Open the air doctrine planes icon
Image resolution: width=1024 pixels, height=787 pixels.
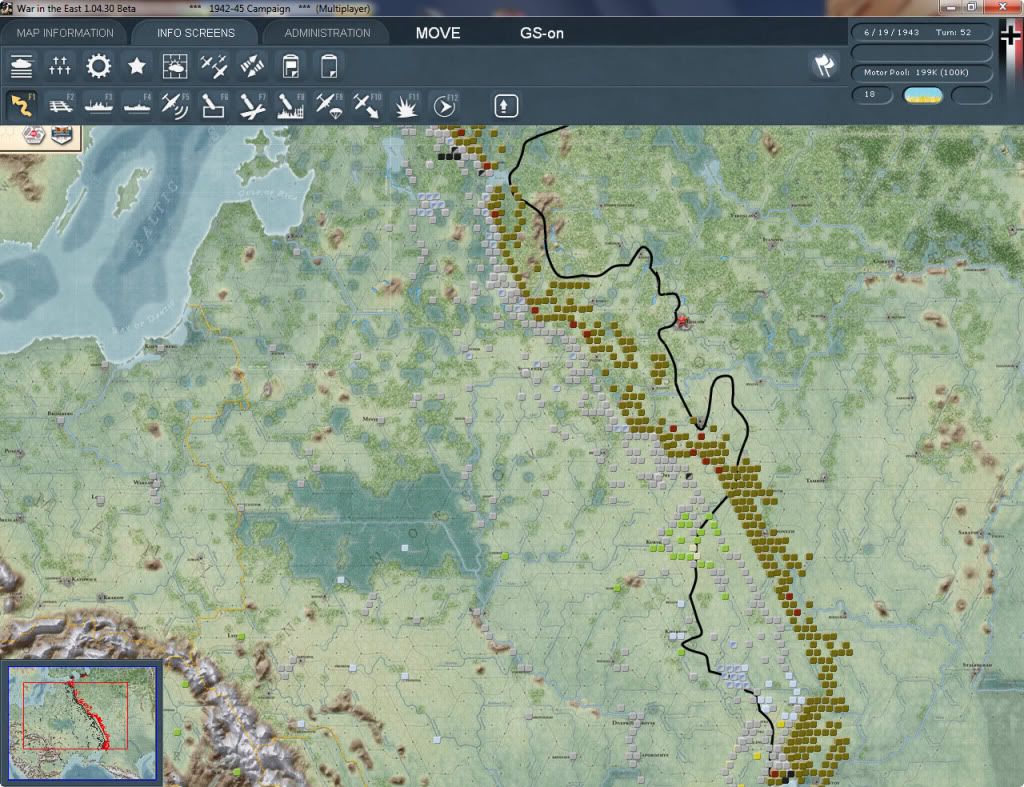[214, 66]
